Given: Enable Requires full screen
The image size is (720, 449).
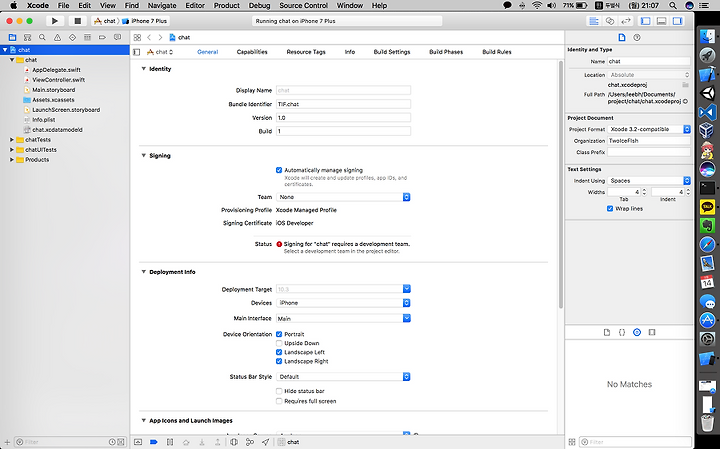Looking at the screenshot, I should point(279,401).
